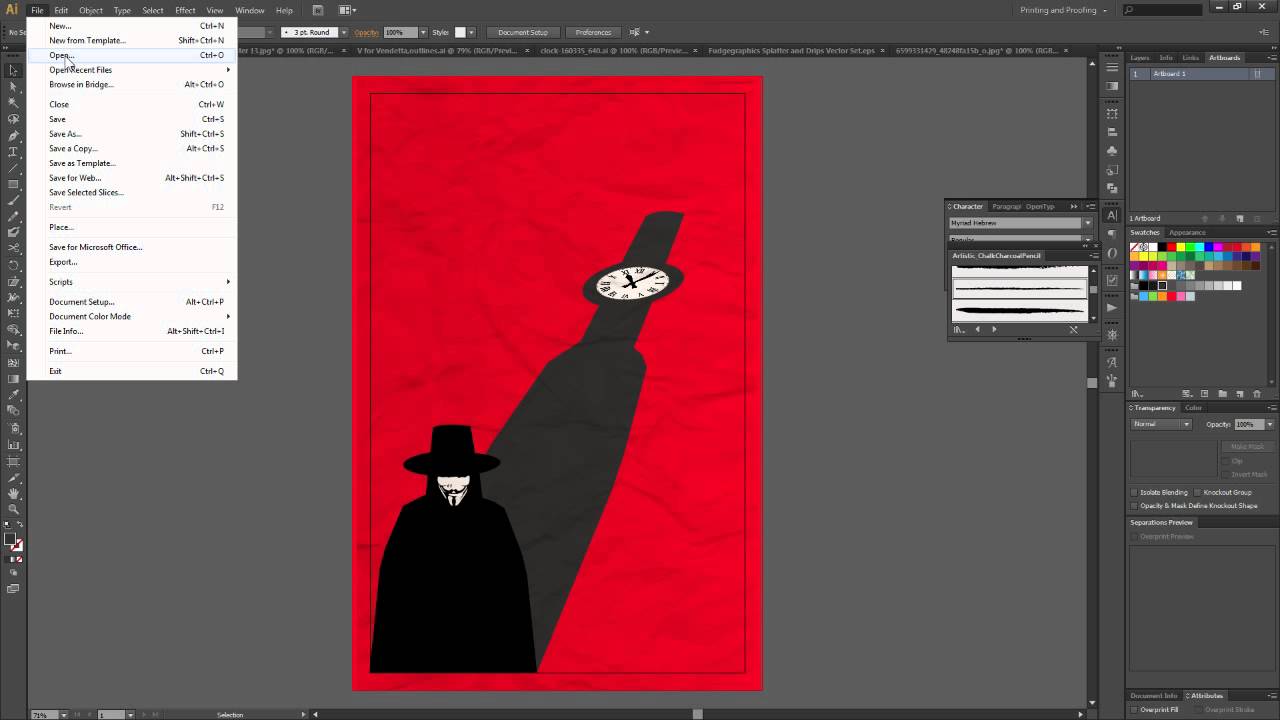
Task: Open the Style swatch dropdown arrow
Action: (x=472, y=32)
